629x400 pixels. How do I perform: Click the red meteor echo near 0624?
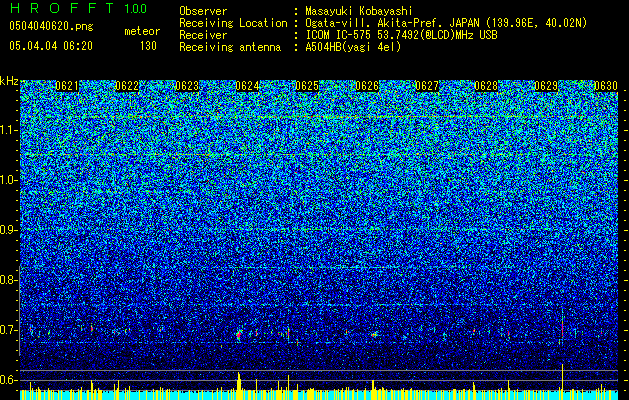pyautogui.click(x=239, y=335)
